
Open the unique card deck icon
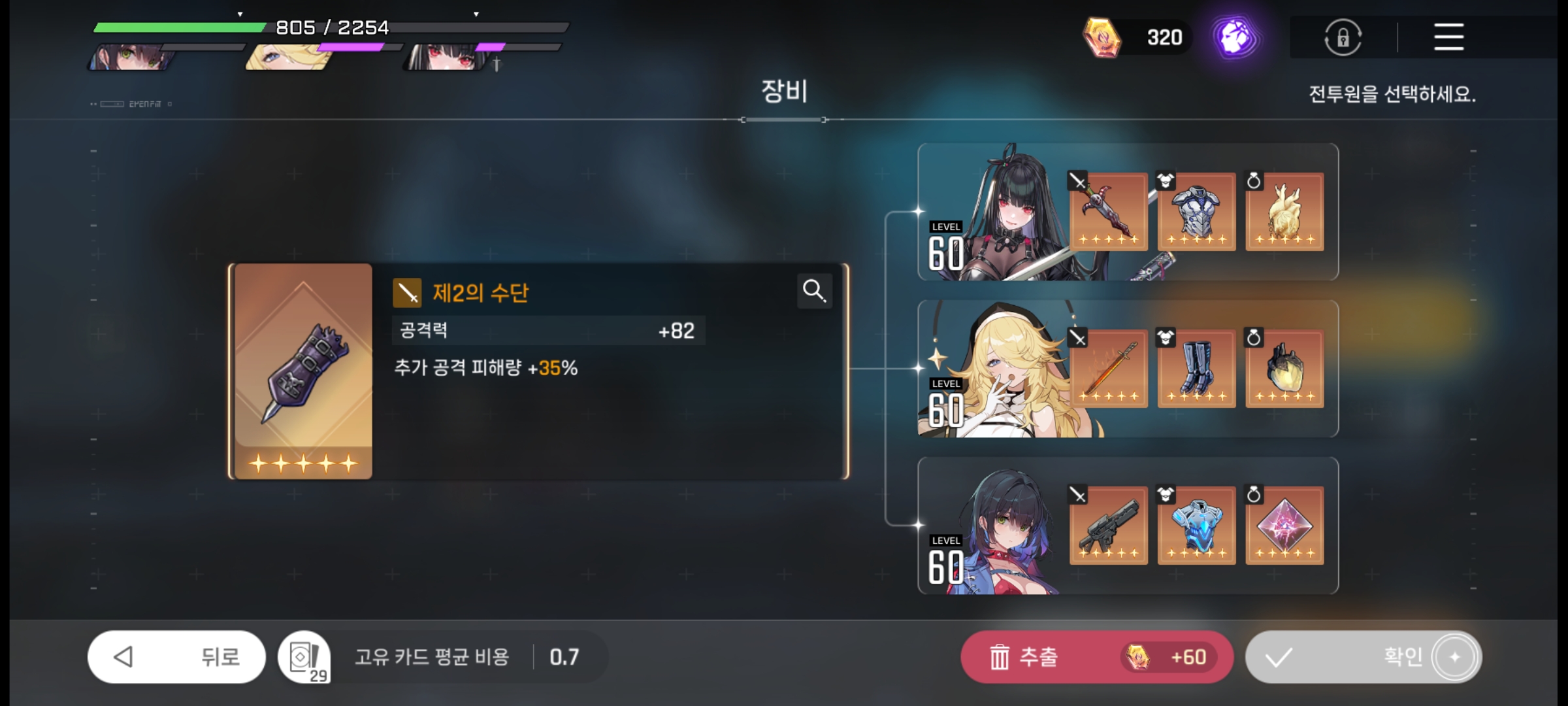[304, 657]
